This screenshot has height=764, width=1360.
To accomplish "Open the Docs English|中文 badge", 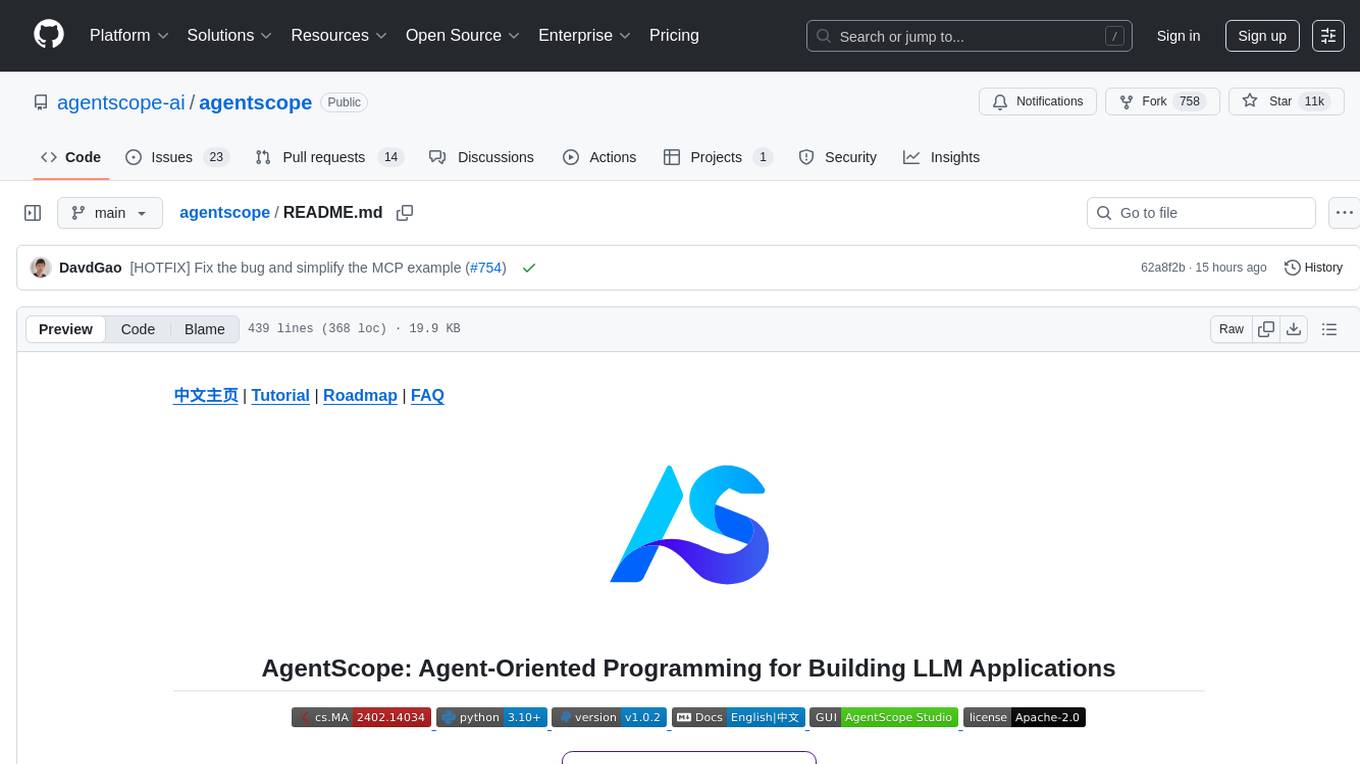I will click(x=738, y=717).
